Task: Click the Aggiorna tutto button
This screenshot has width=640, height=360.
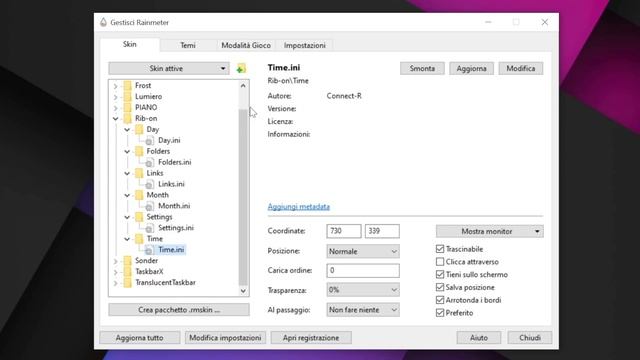Action: tap(140, 338)
